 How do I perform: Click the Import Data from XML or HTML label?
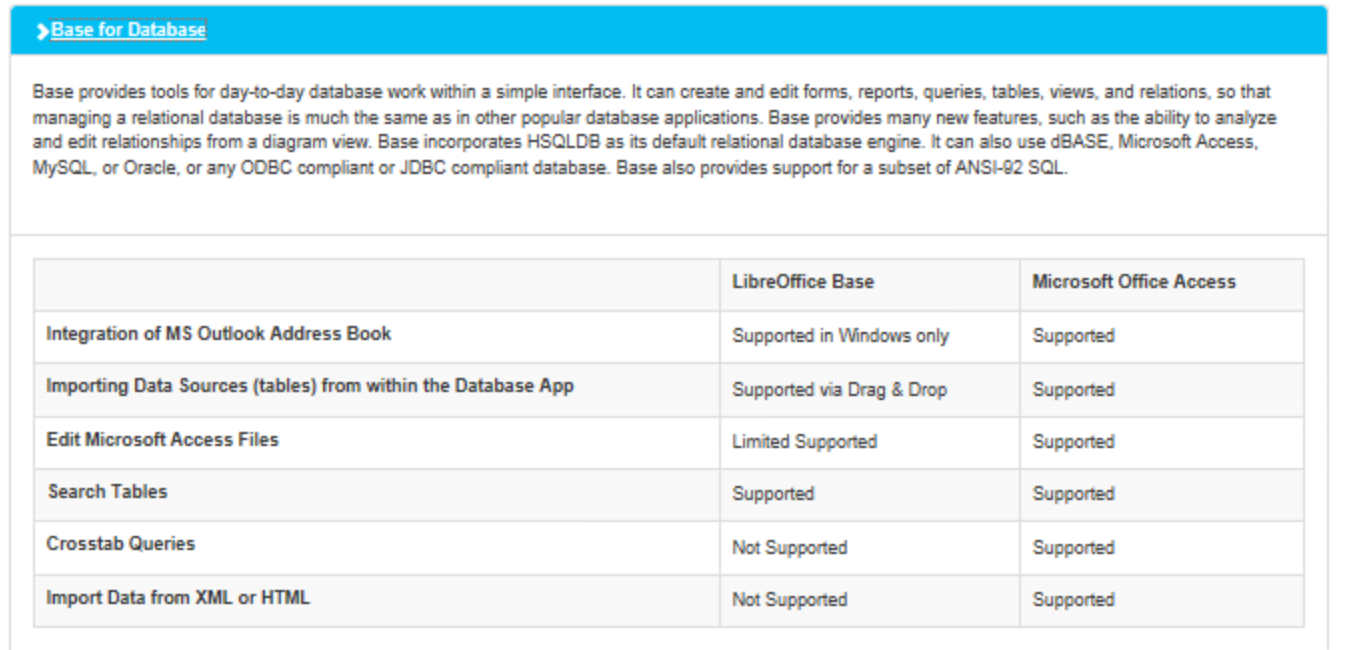point(178,598)
